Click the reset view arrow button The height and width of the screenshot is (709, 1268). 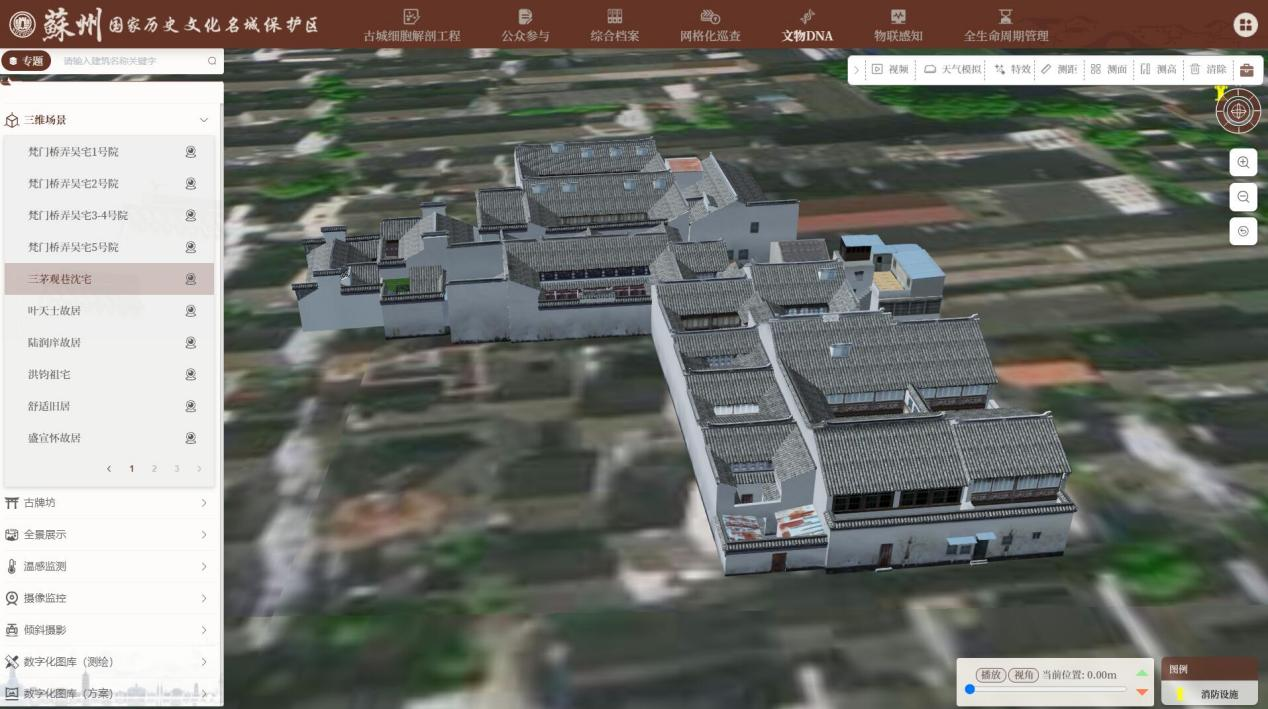1243,231
